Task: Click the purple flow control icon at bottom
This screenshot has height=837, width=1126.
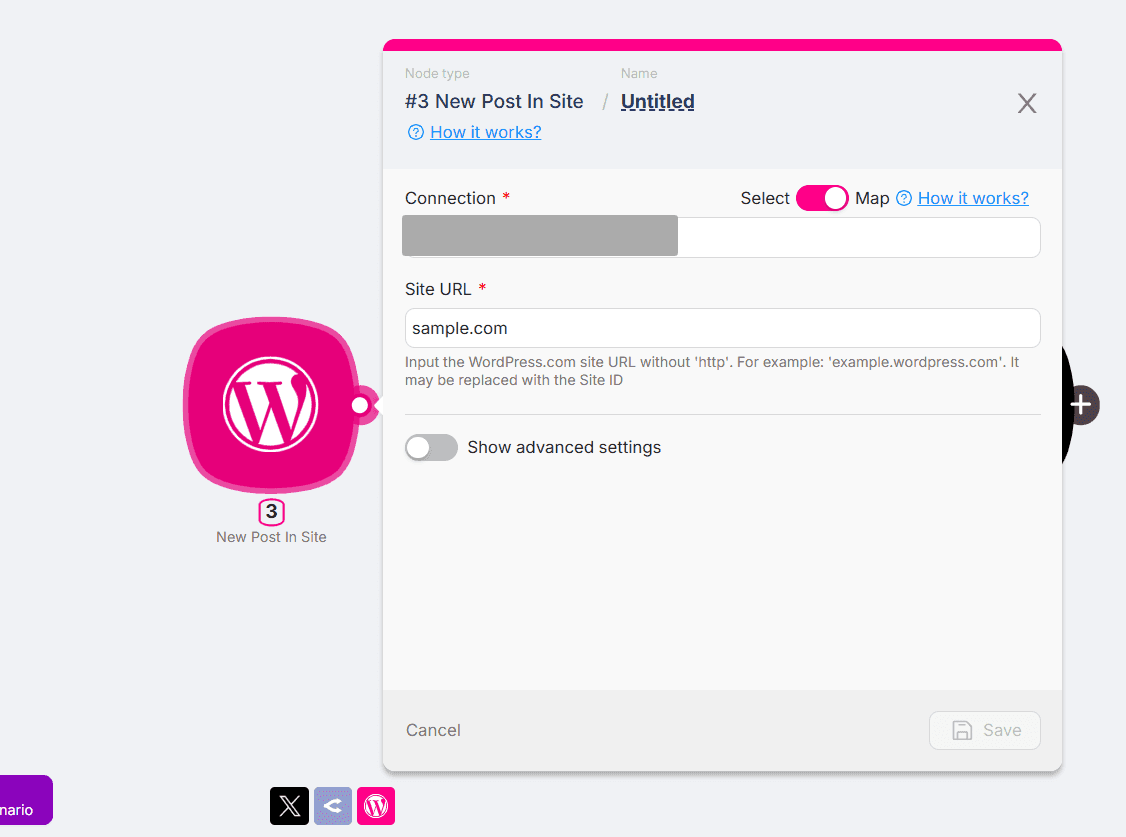Action: point(333,806)
